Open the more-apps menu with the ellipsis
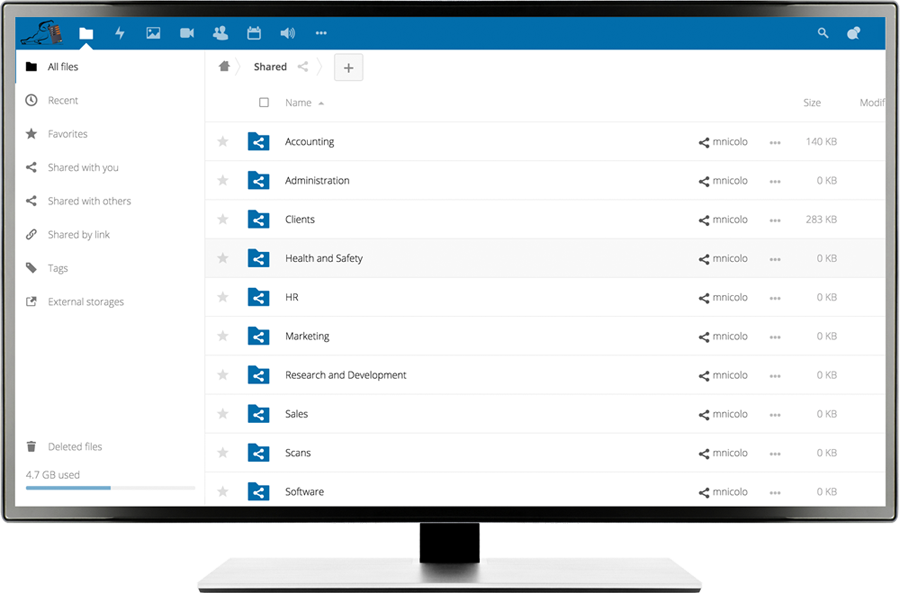 coord(320,33)
